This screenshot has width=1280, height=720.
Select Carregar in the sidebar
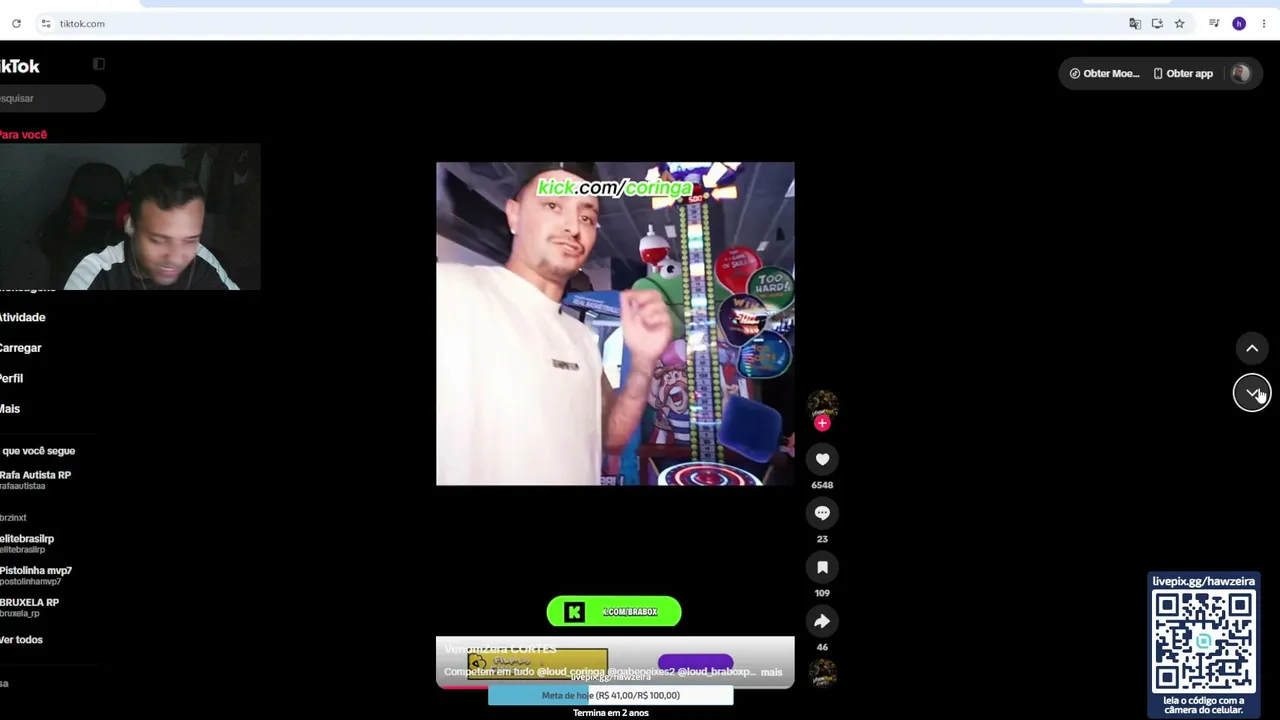pyautogui.click(x=20, y=348)
